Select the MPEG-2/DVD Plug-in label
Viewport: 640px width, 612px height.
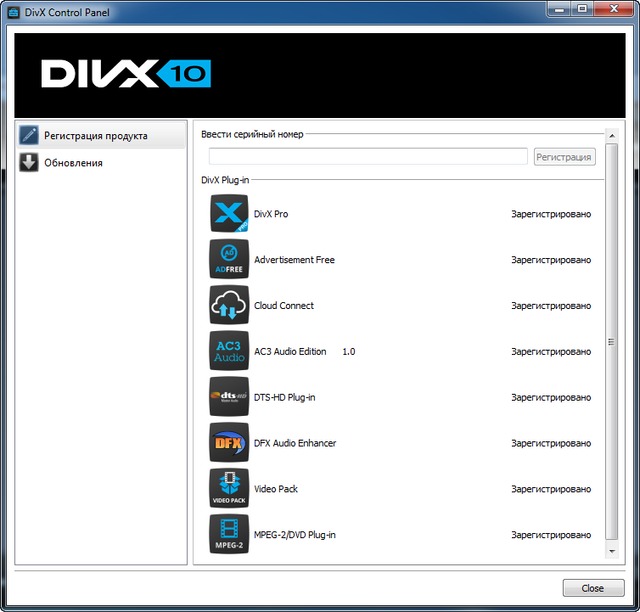click(295, 534)
